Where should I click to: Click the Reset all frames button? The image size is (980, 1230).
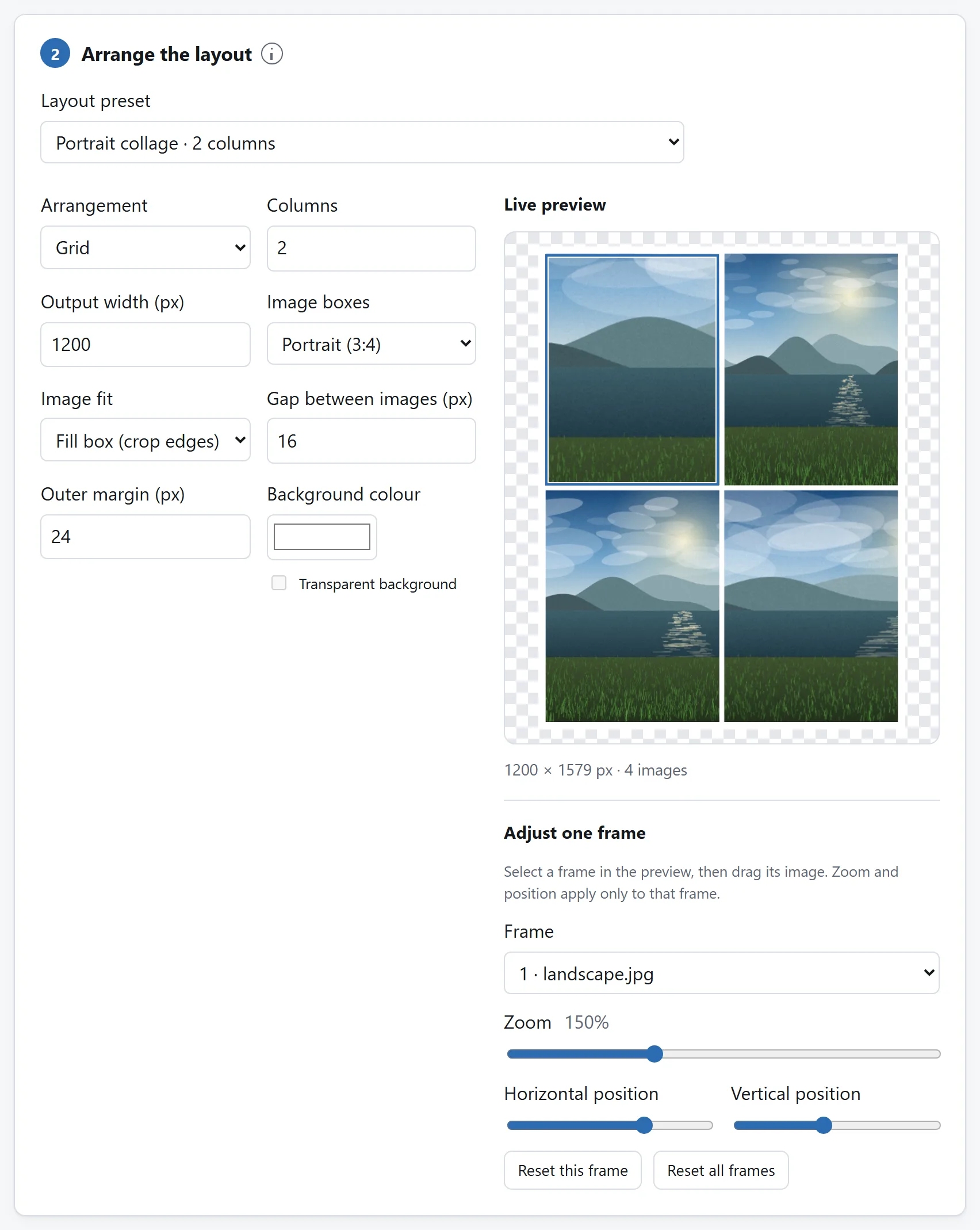point(721,1170)
